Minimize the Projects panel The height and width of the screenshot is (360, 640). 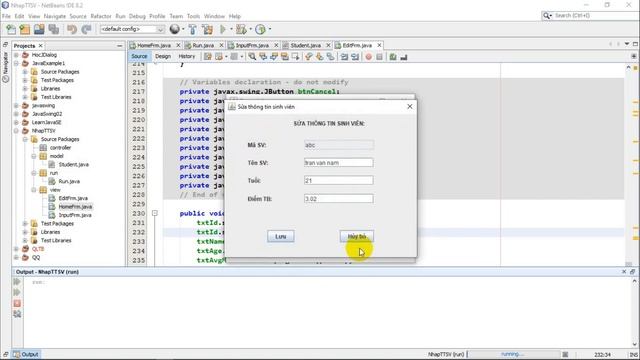pos(120,46)
